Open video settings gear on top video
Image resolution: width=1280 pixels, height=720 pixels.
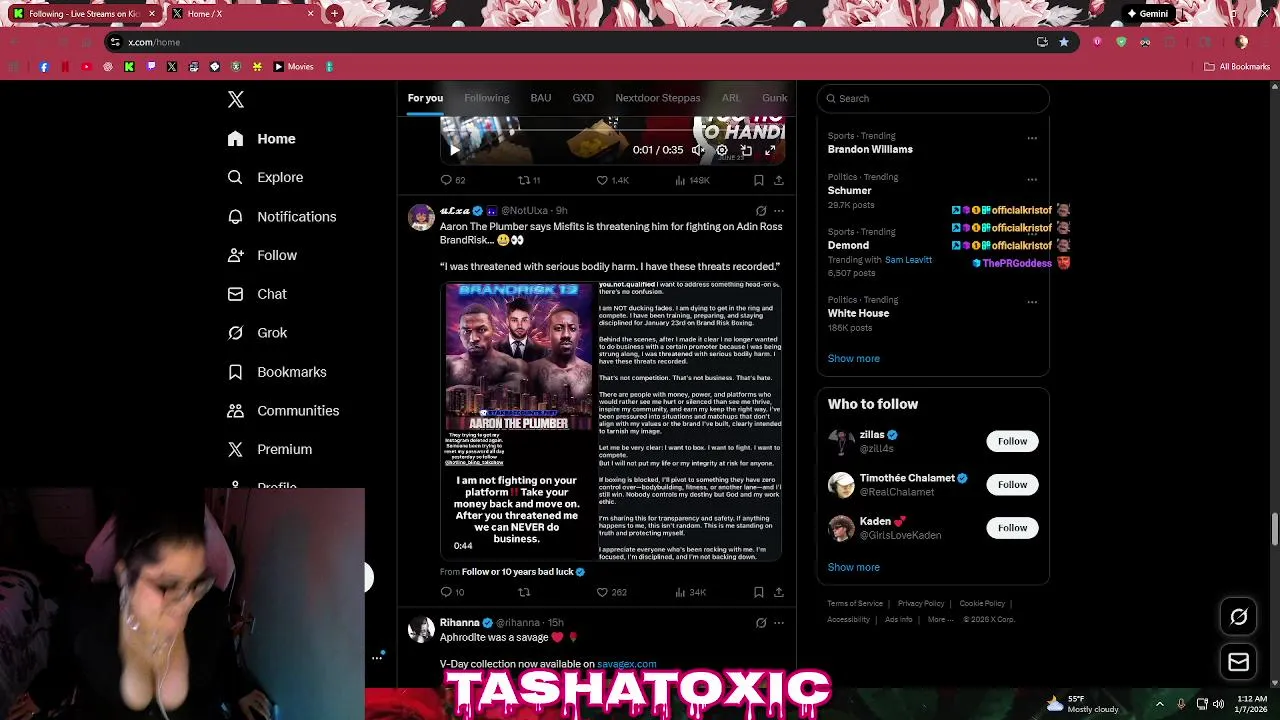coord(722,150)
